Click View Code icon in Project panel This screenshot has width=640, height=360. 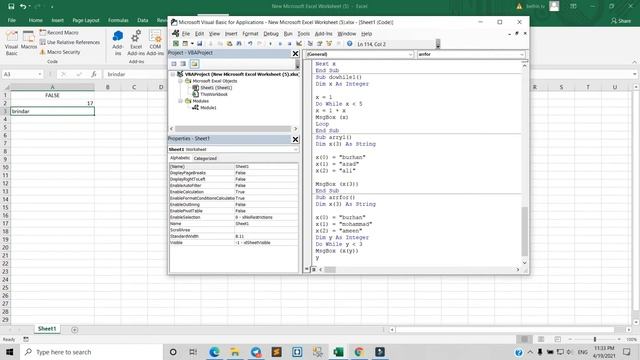[x=174, y=64]
